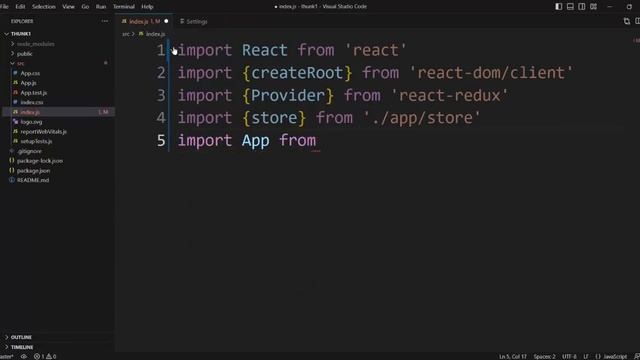Click the EXPLORER panel title
This screenshot has height=360, width=640.
tap(22, 21)
